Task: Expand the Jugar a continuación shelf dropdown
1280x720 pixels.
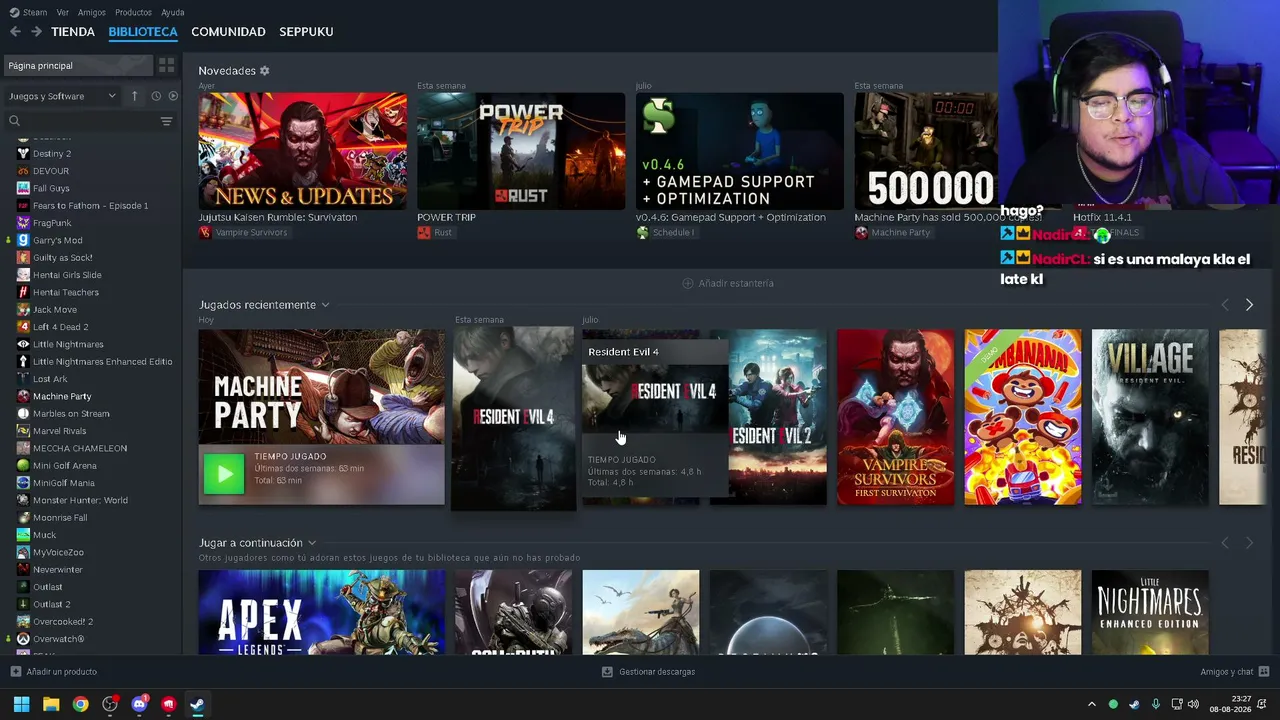Action: tap(312, 543)
